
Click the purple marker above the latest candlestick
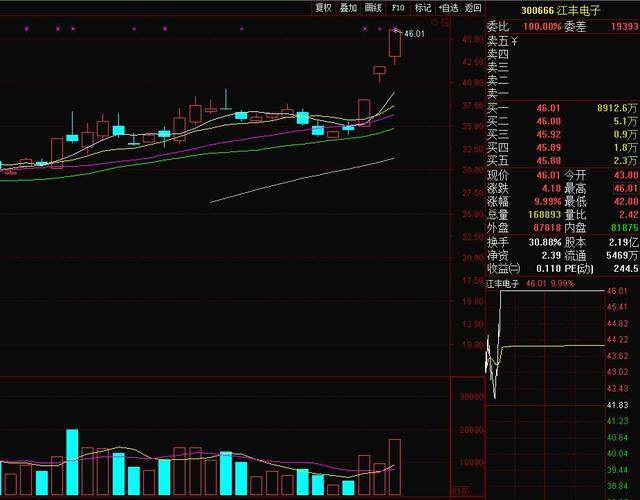[x=395, y=29]
